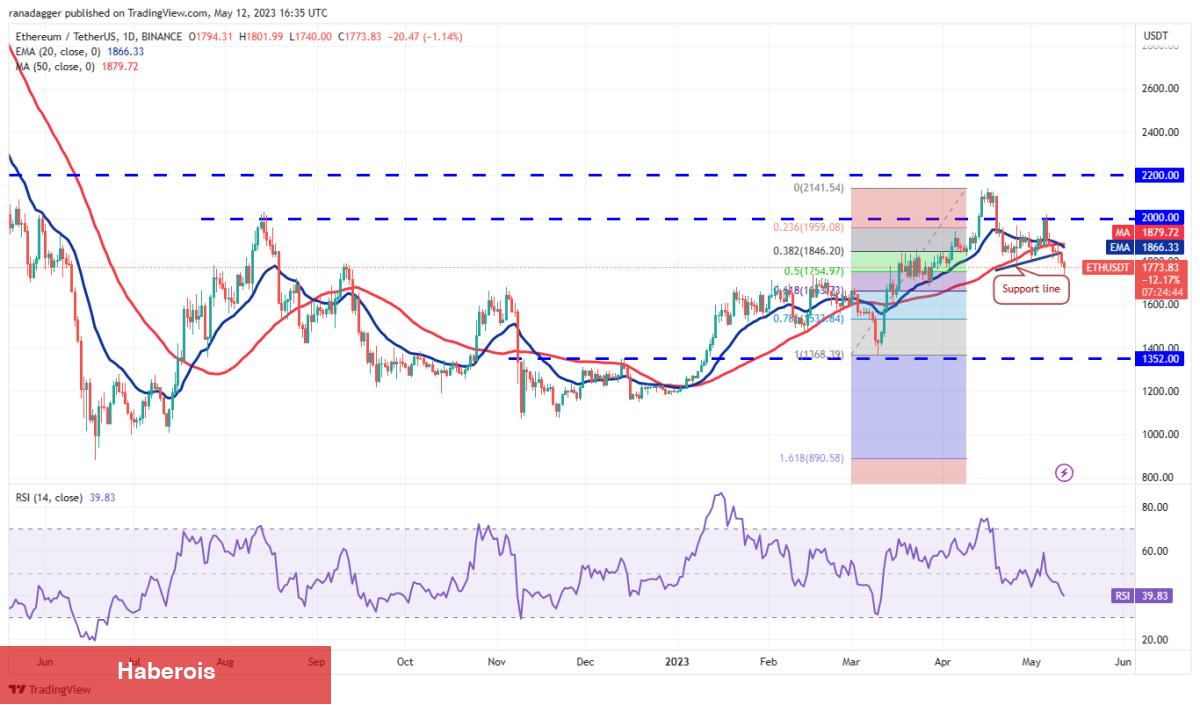Click the Sep label on time axis
The image size is (1200, 705).
[x=317, y=662]
